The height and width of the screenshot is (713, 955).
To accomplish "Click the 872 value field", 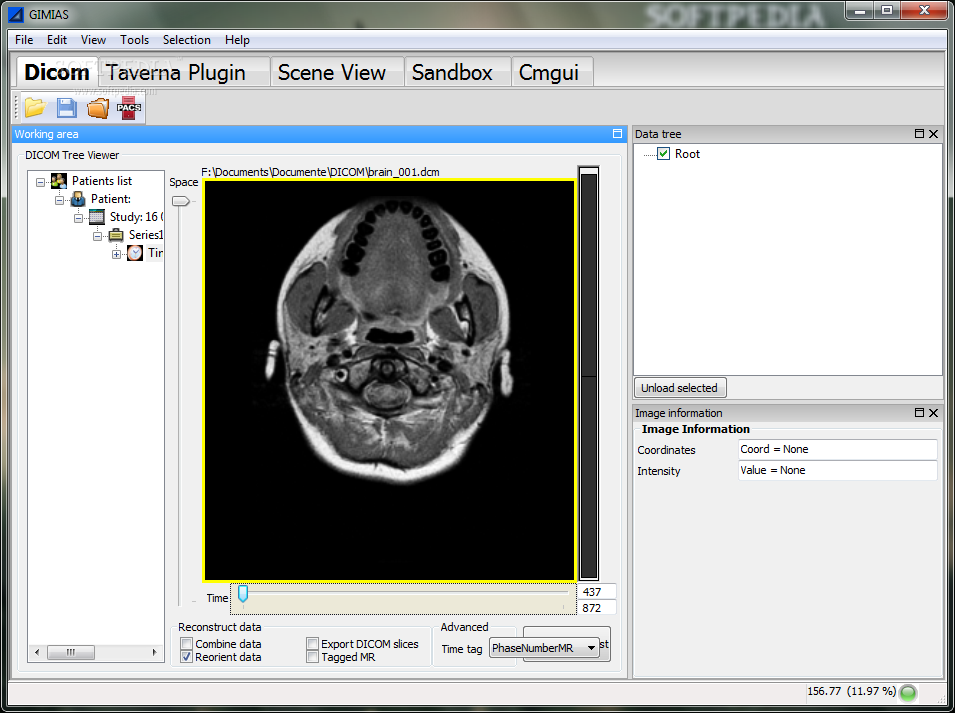I will point(597,608).
